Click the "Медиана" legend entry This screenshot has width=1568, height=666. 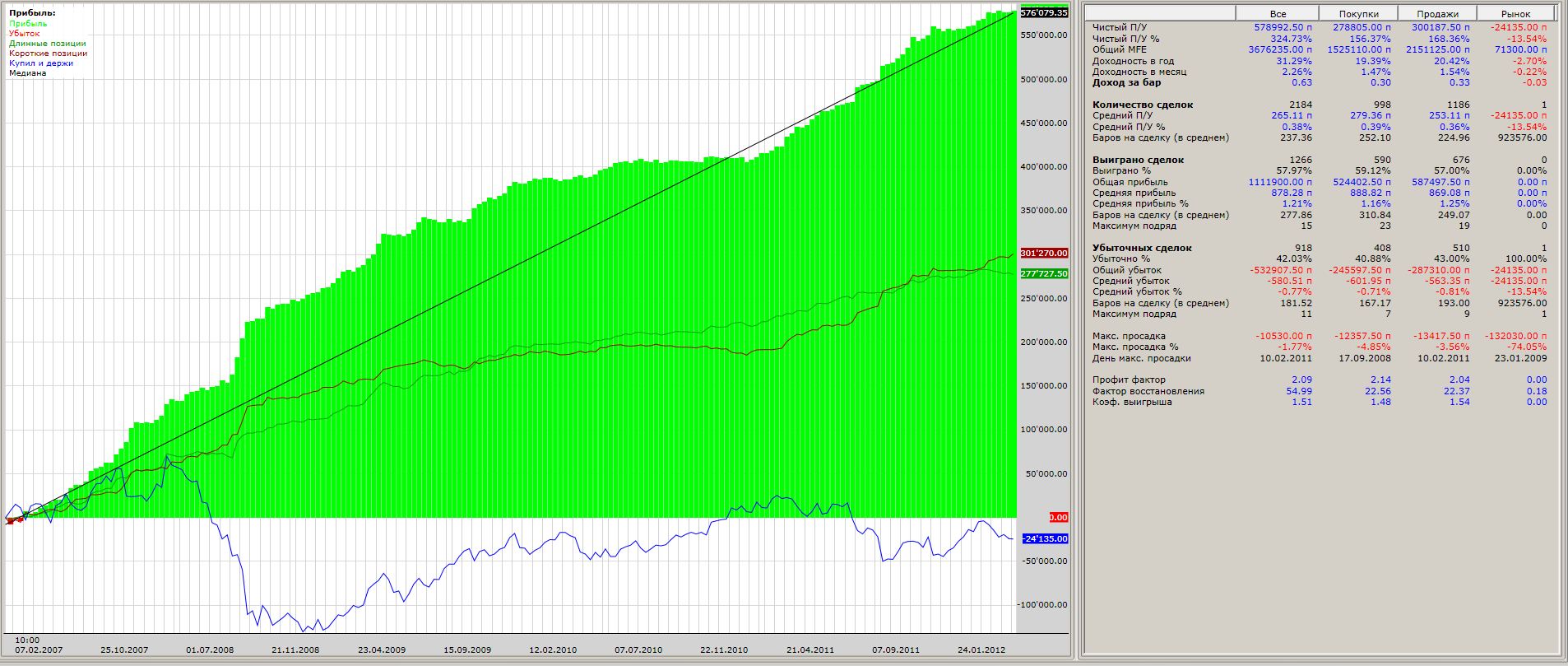coord(28,73)
